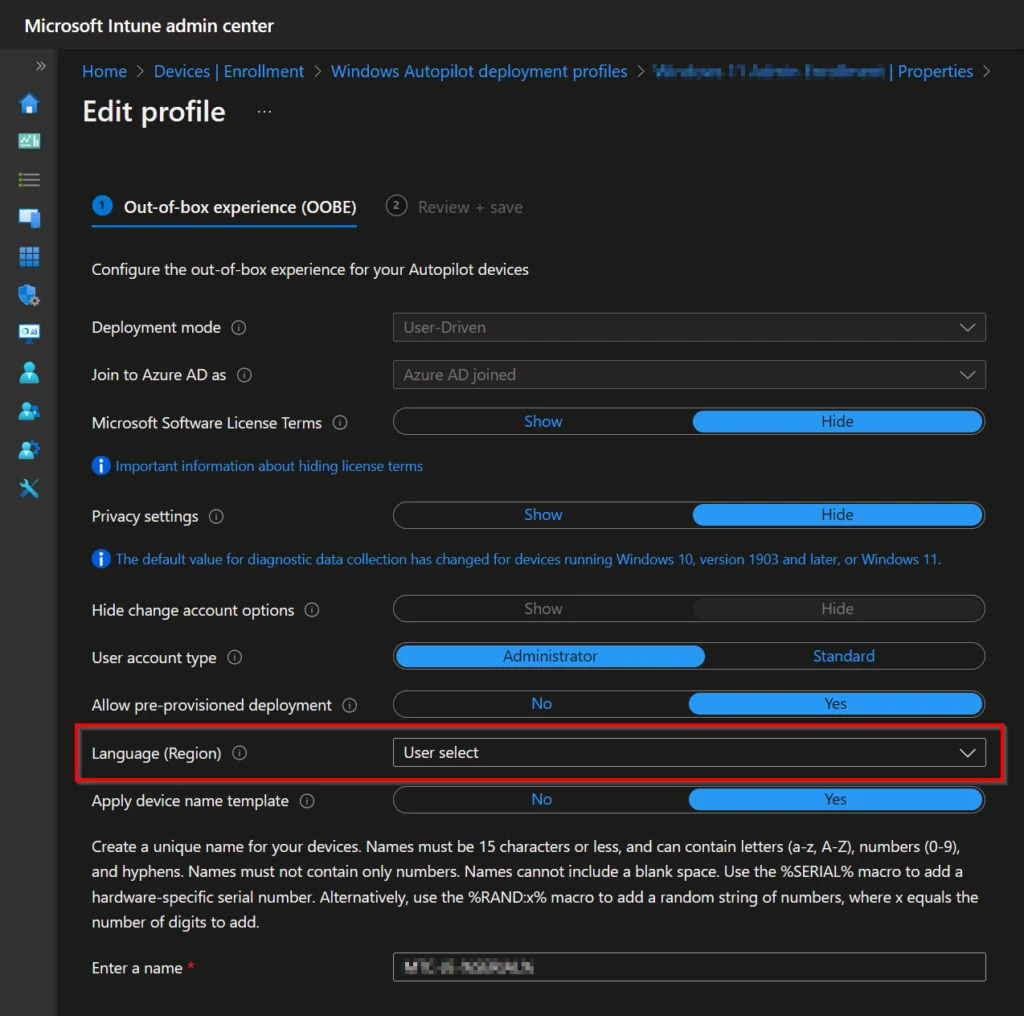Show info for Apply device name template
The height and width of the screenshot is (1016, 1024).
click(307, 801)
